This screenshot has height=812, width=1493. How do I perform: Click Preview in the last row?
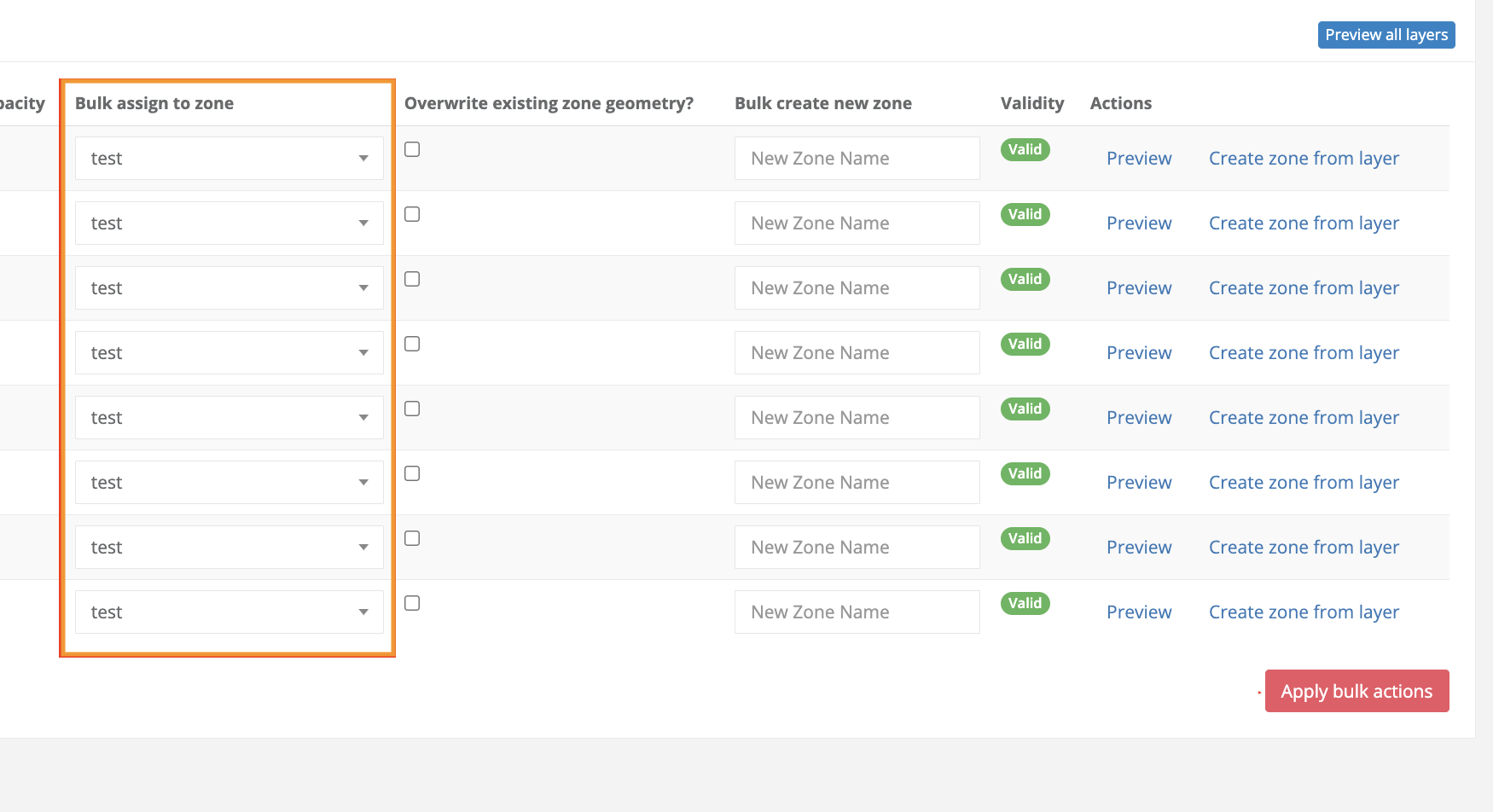pyautogui.click(x=1139, y=612)
